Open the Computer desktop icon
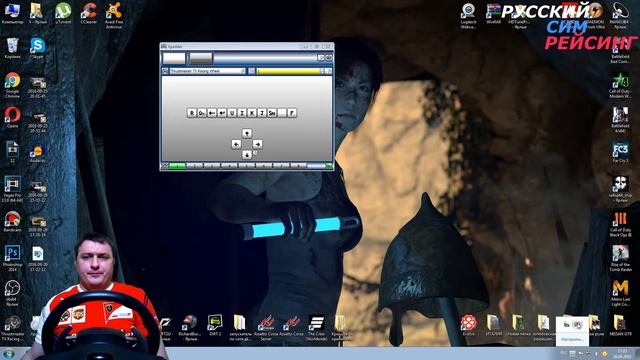 point(12,13)
